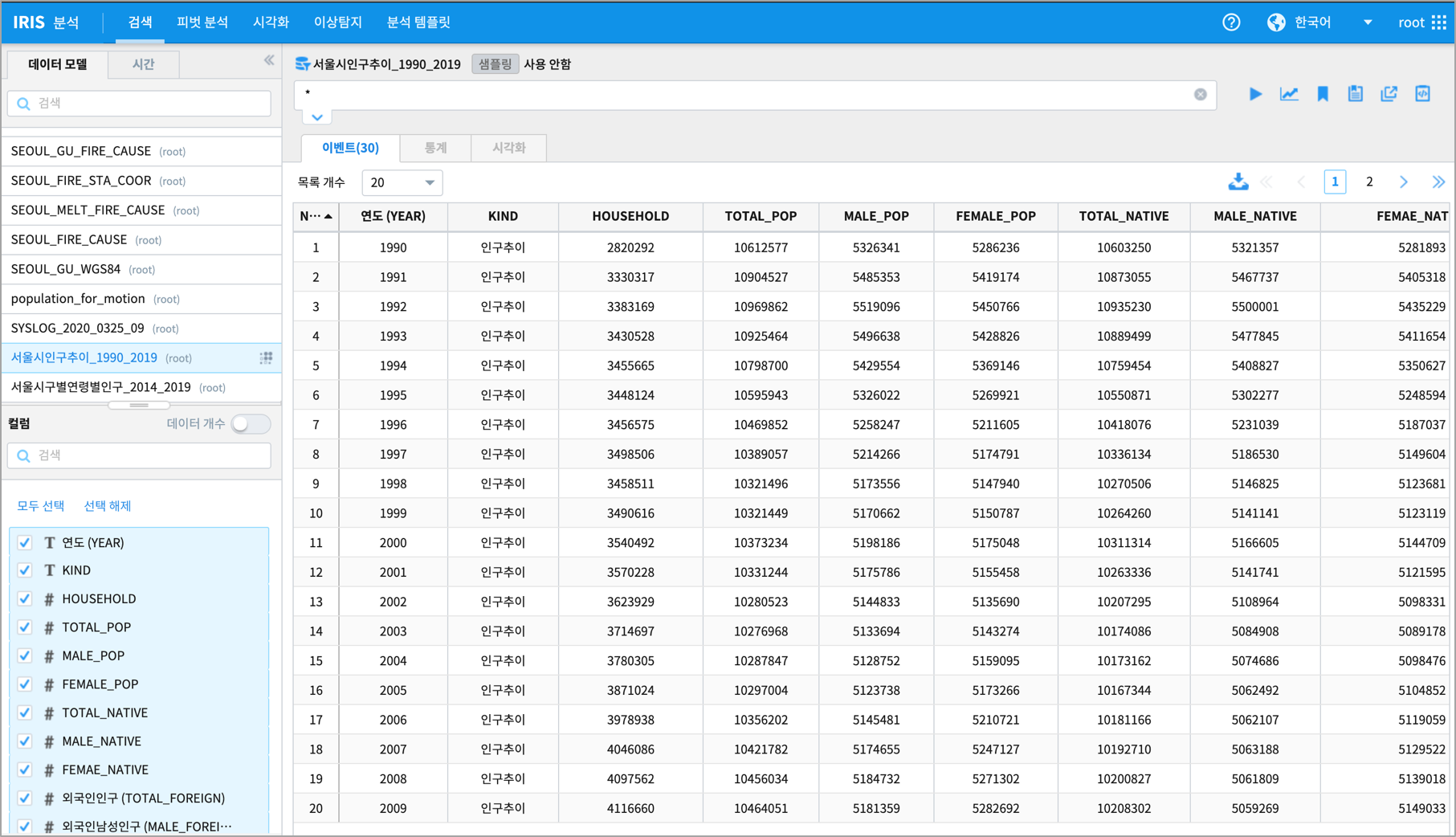Clear the query input with X icon

point(1201,94)
